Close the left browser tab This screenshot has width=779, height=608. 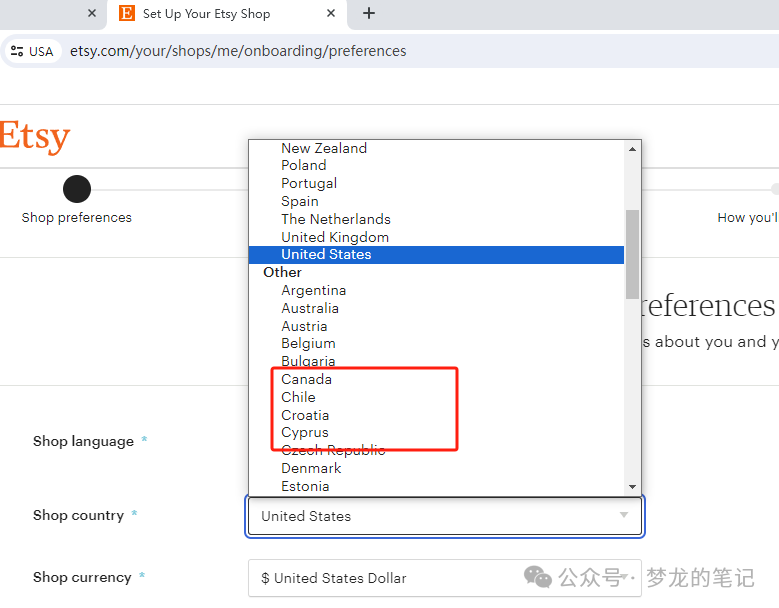click(92, 13)
